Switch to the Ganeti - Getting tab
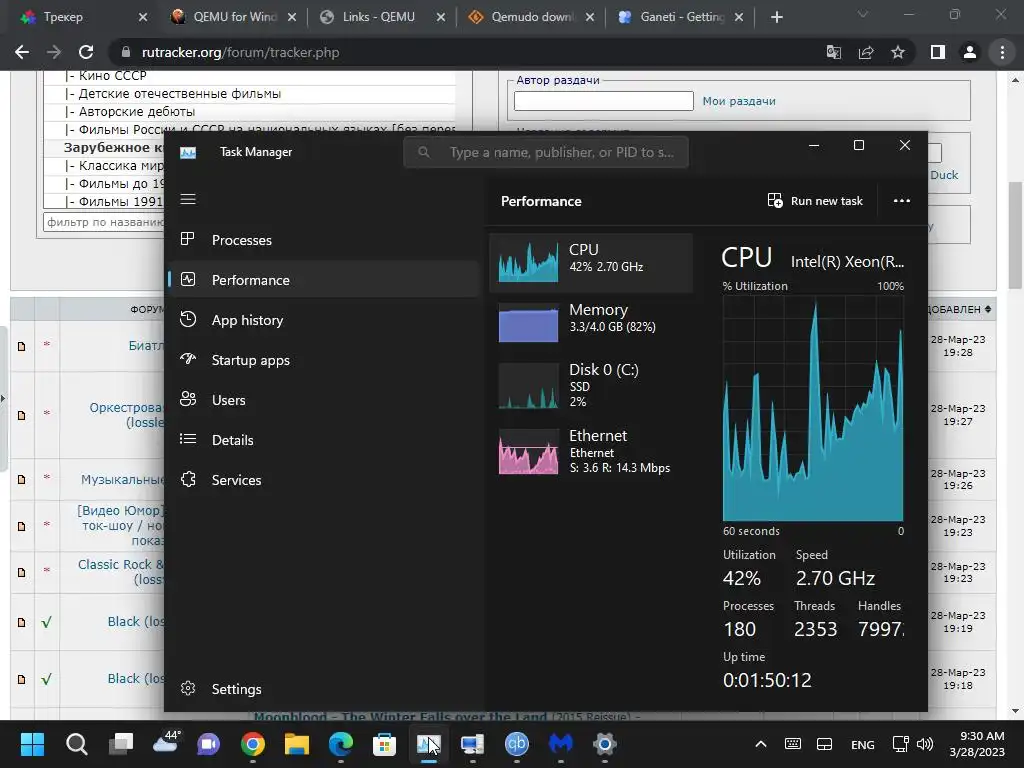1024x768 pixels. pyautogui.click(x=679, y=17)
